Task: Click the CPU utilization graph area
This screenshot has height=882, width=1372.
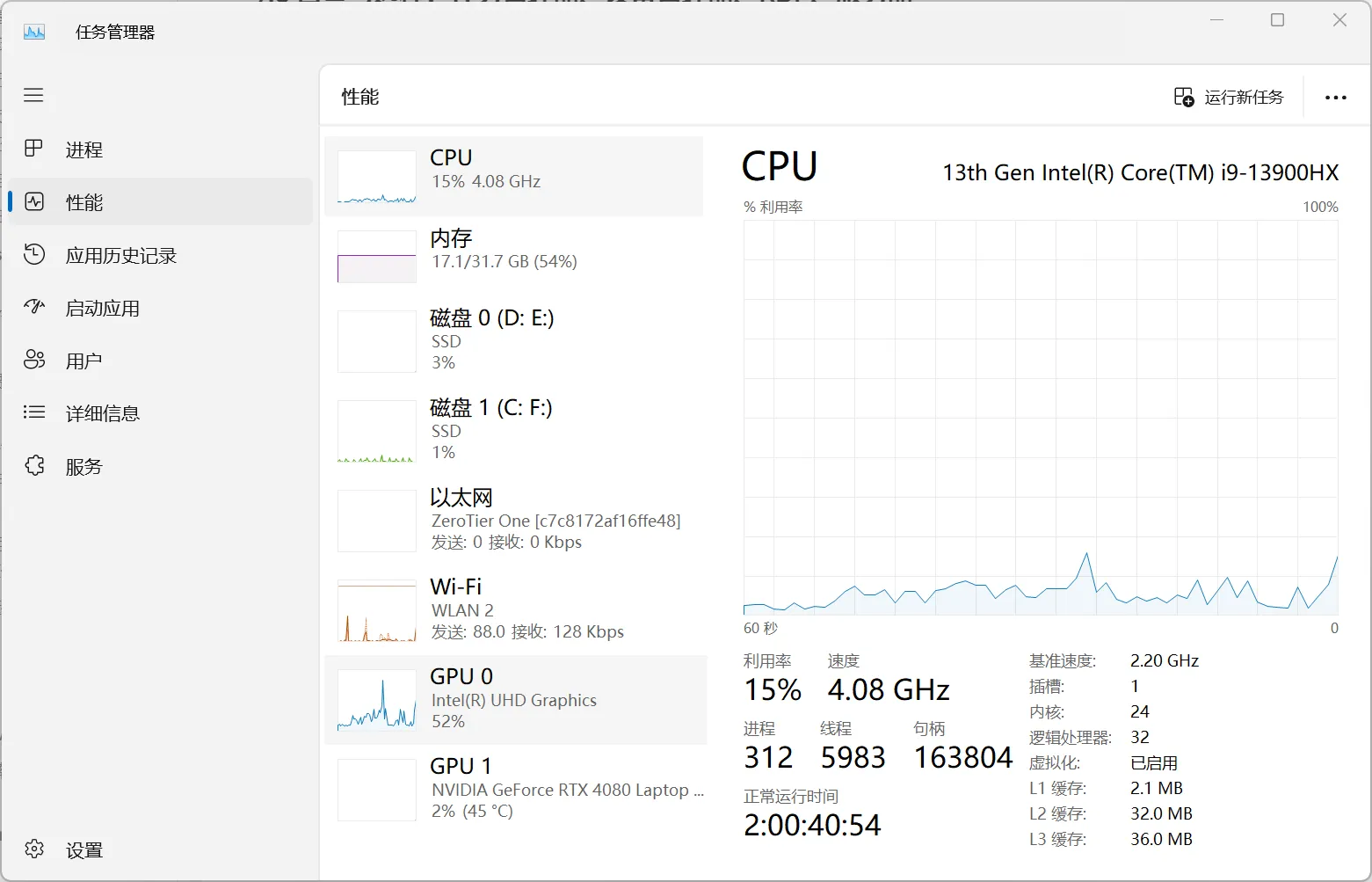Action: click(1040, 417)
